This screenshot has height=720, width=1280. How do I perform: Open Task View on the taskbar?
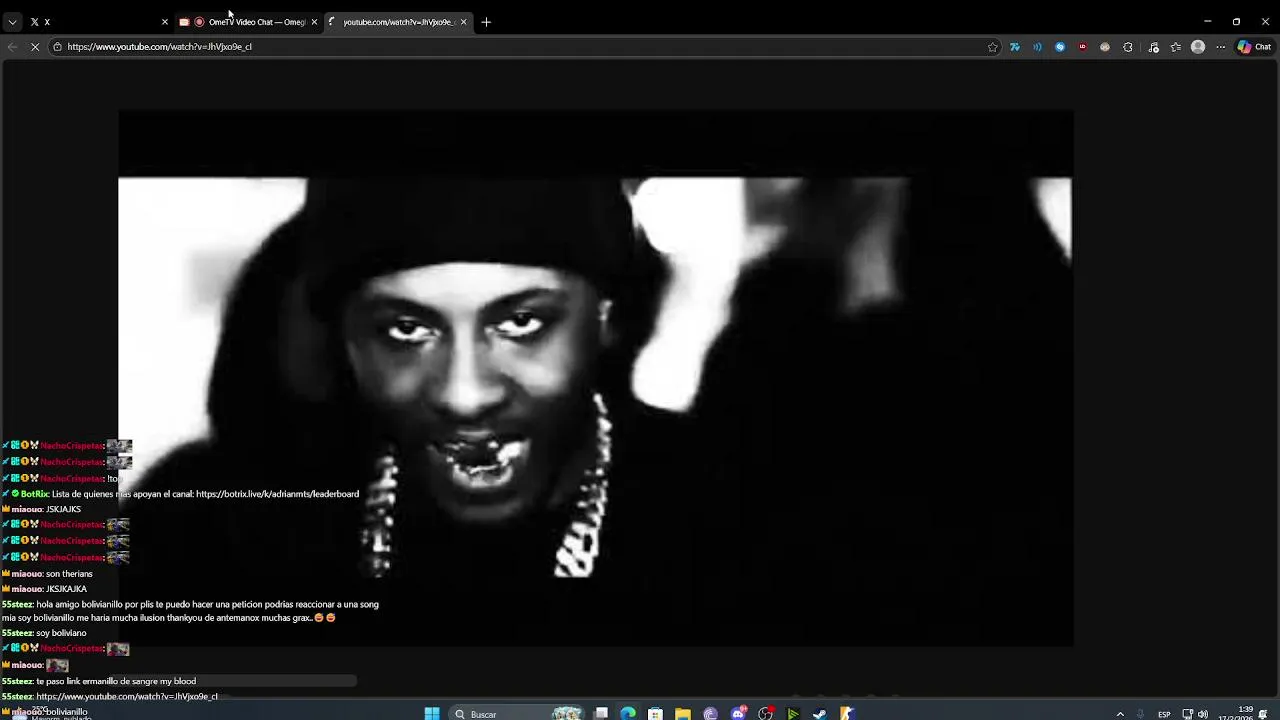tap(601, 714)
